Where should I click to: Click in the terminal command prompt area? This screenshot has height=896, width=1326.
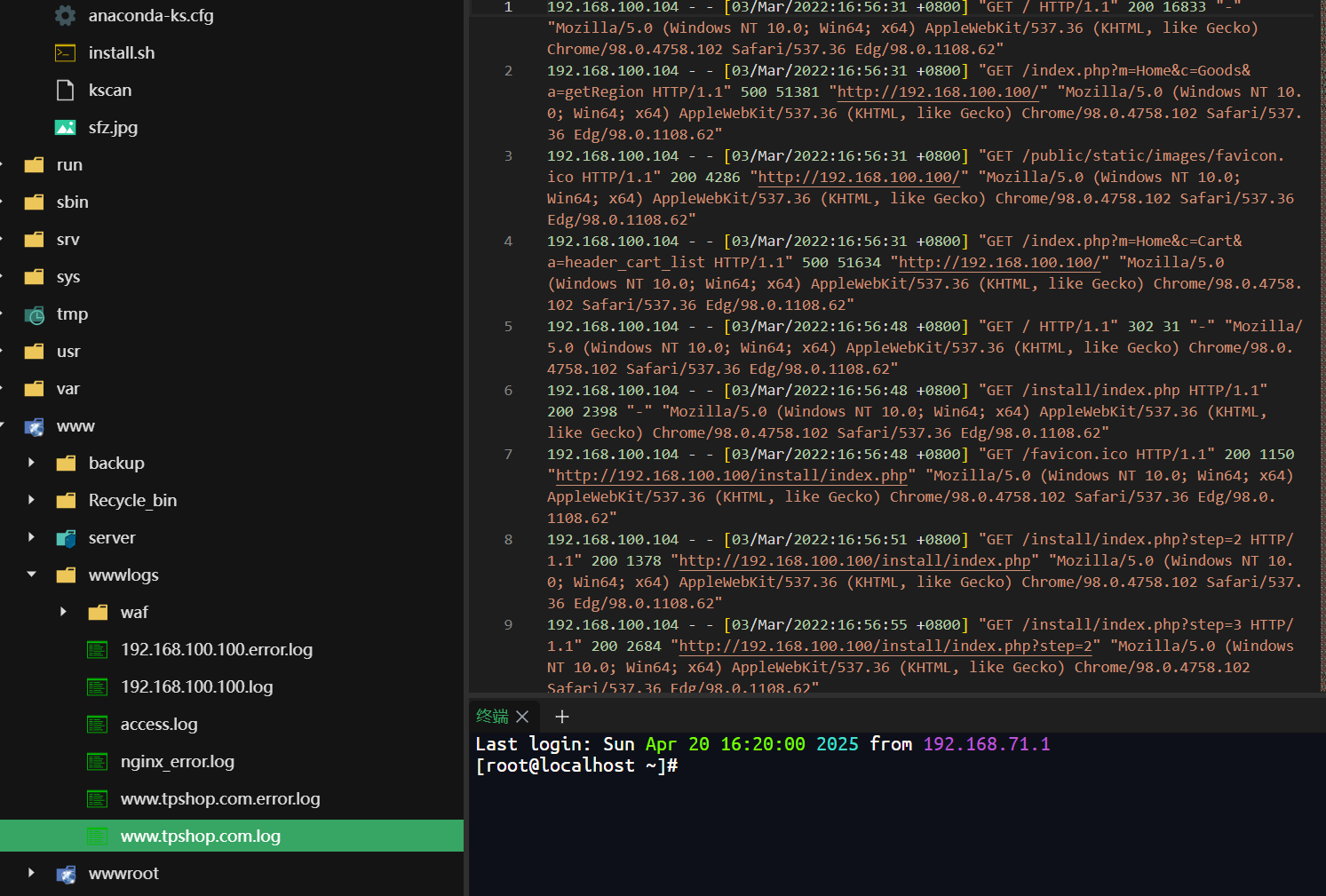(897, 814)
